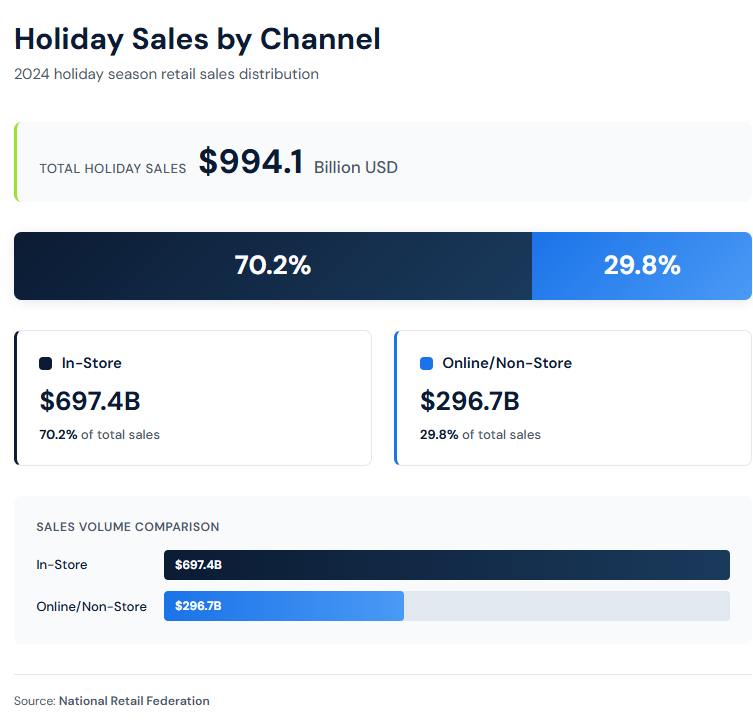Image resolution: width=753 pixels, height=724 pixels.
Task: Click the 70.2% of total sales caption
Action: pyautogui.click(x=100, y=435)
